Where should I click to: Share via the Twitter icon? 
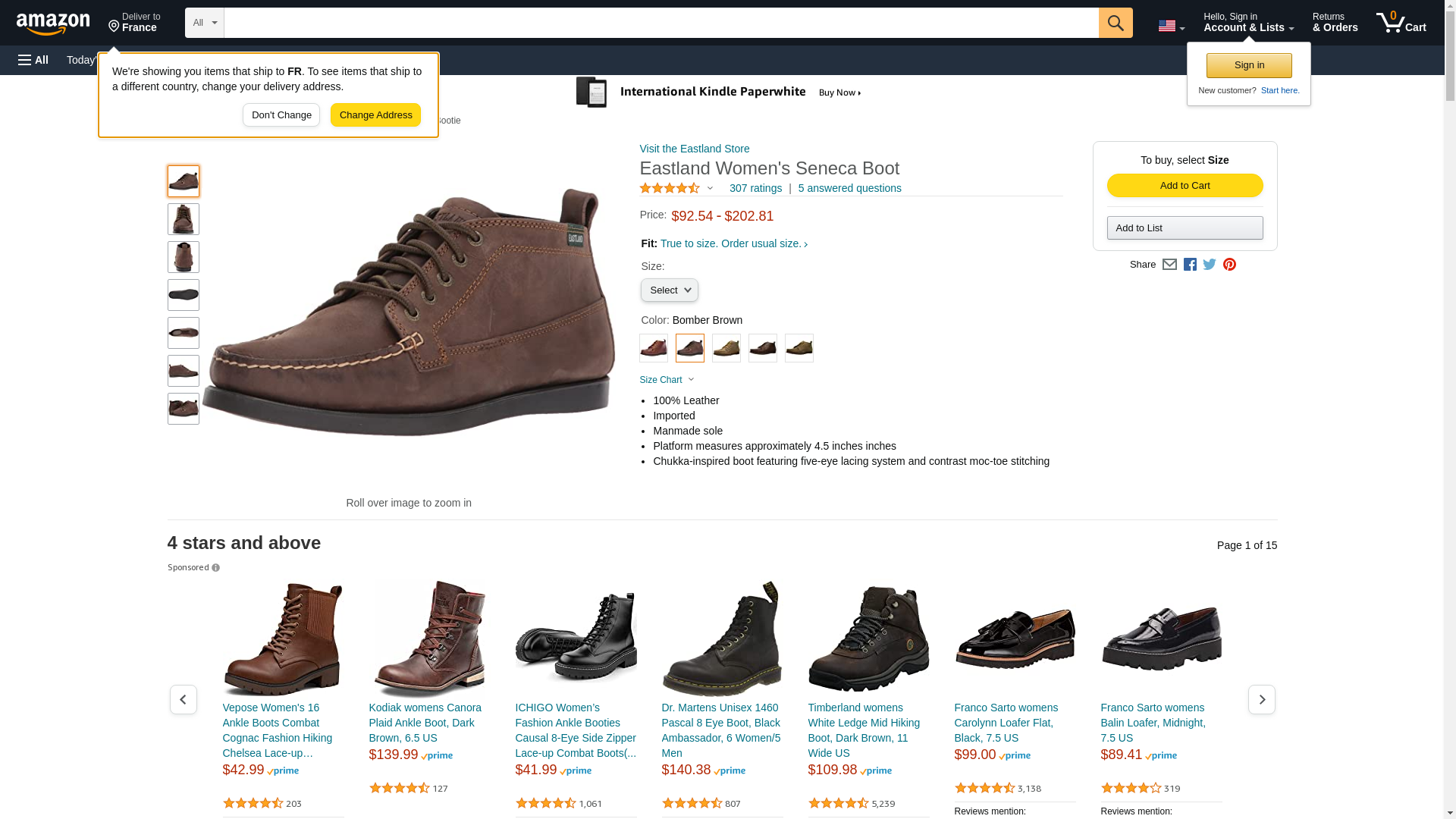tap(1209, 265)
